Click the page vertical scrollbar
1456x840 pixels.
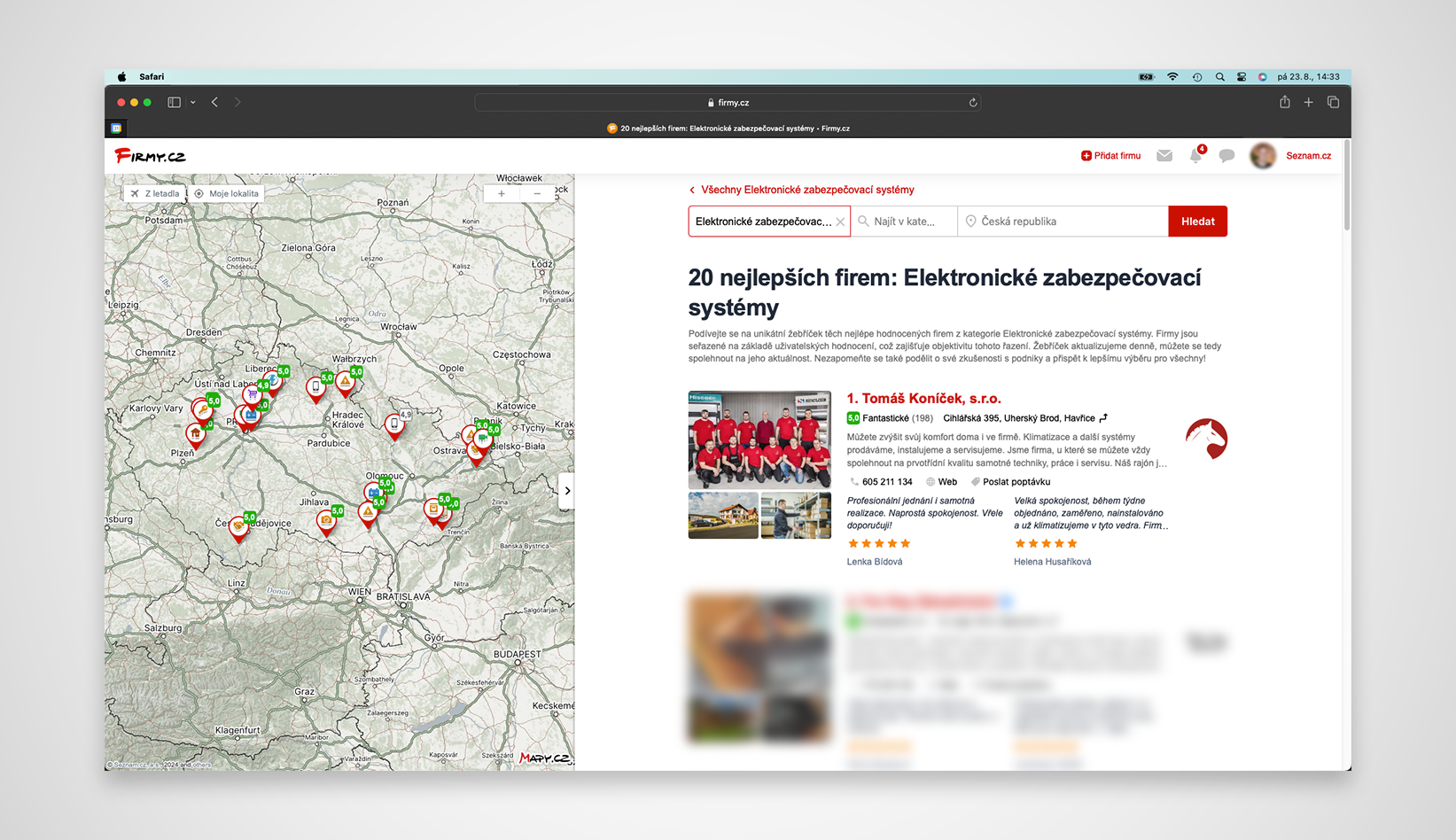coord(1347,186)
